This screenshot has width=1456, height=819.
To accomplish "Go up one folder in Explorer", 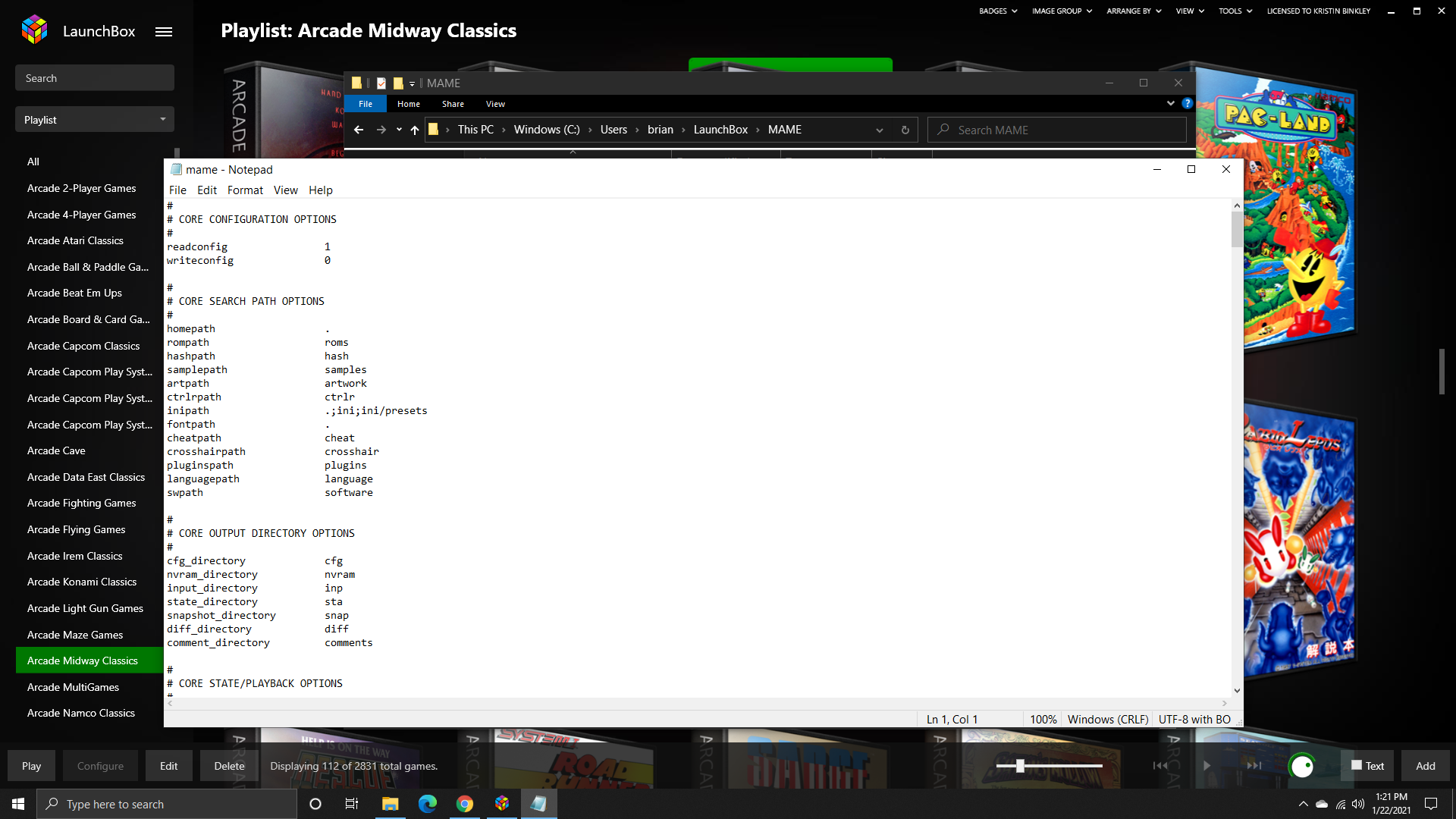I will [x=415, y=130].
